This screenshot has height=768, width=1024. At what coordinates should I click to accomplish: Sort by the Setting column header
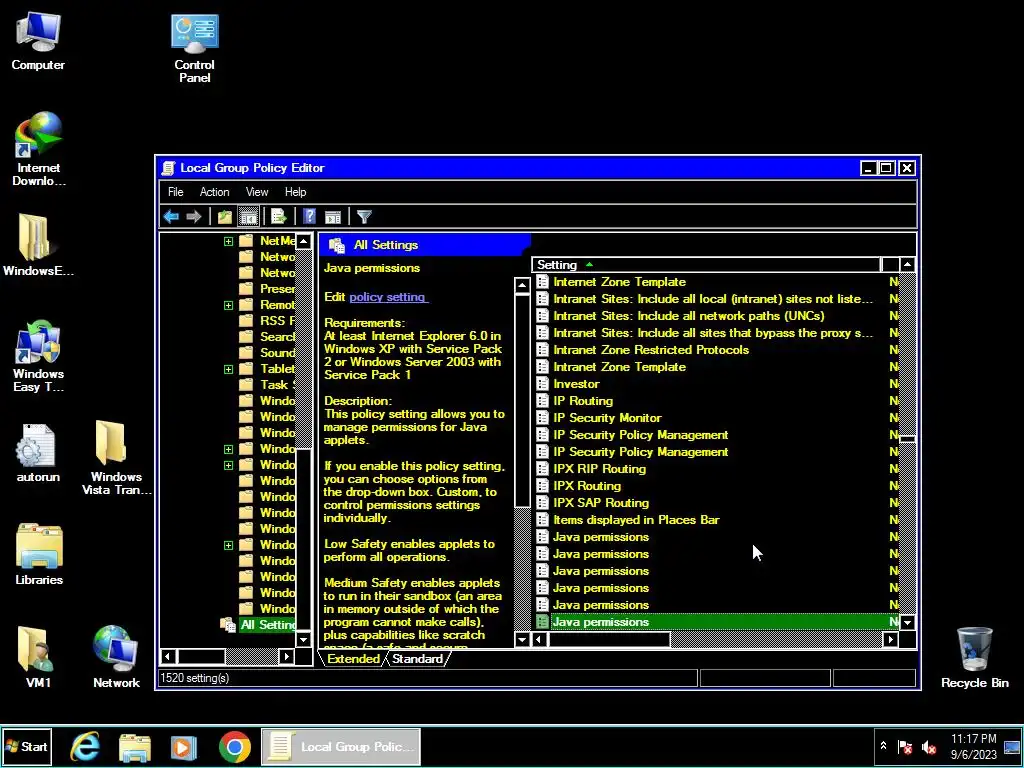pyautogui.click(x=706, y=264)
